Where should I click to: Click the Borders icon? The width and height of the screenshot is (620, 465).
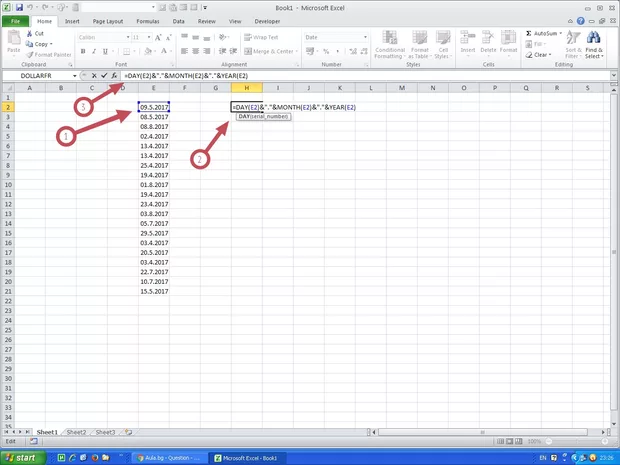[x=127, y=51]
